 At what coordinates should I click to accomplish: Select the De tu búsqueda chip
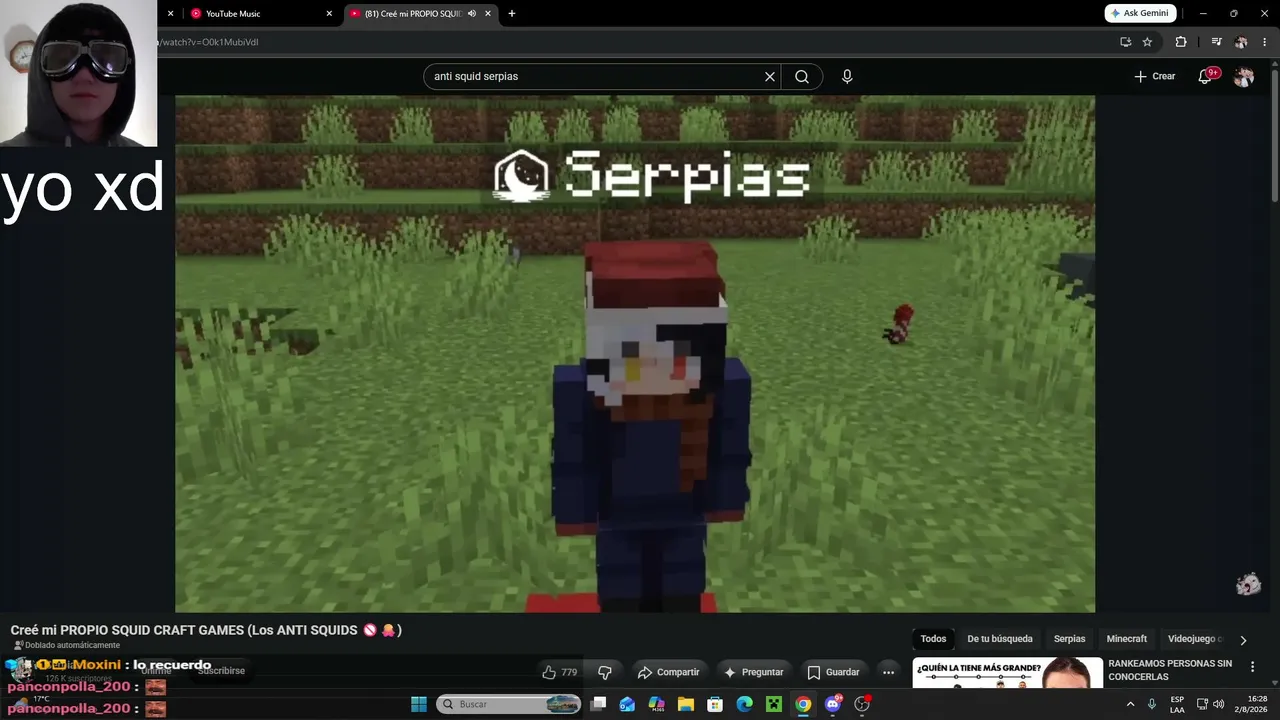pos(1000,639)
